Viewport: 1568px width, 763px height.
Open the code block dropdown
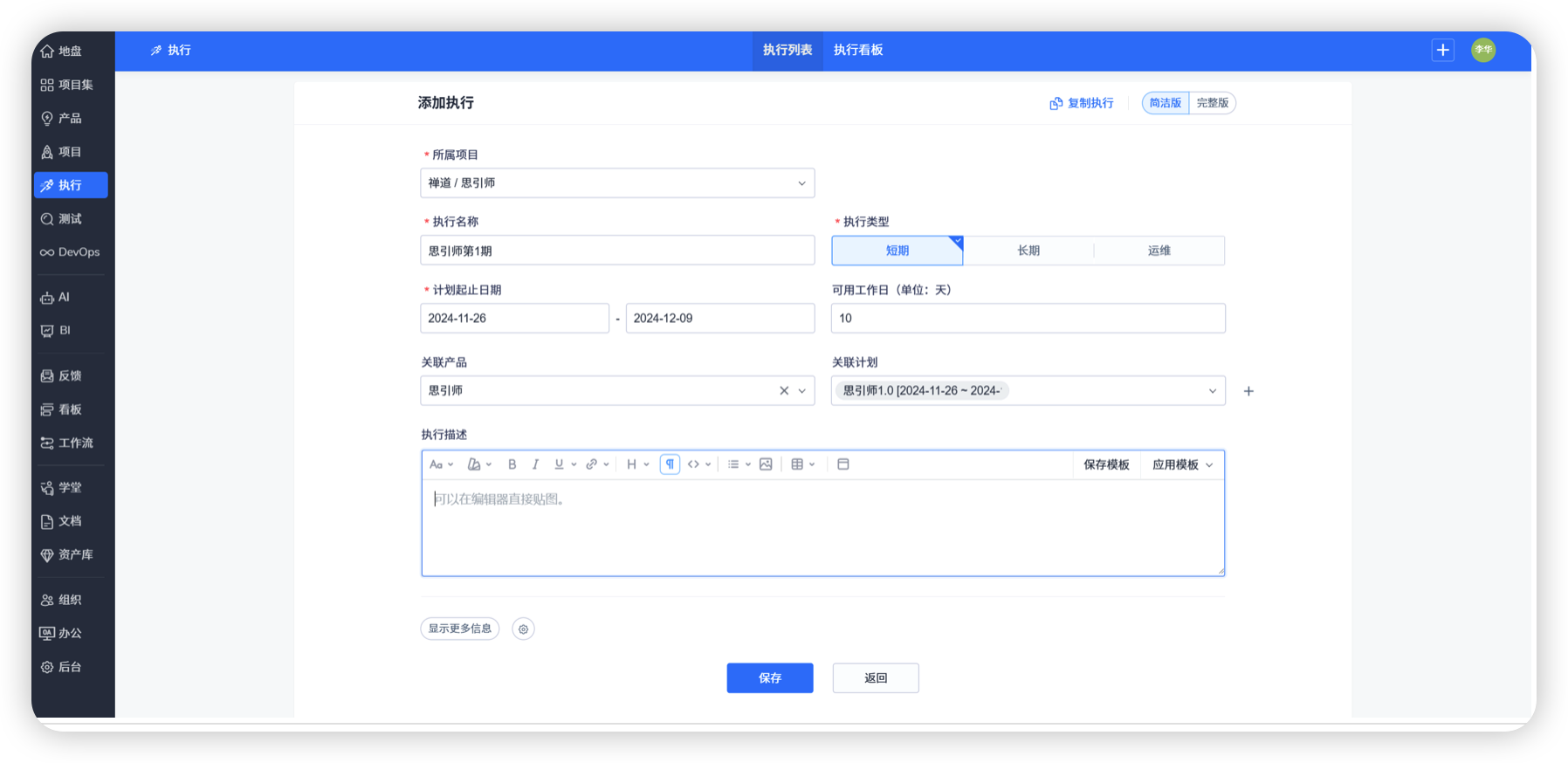tap(699, 464)
